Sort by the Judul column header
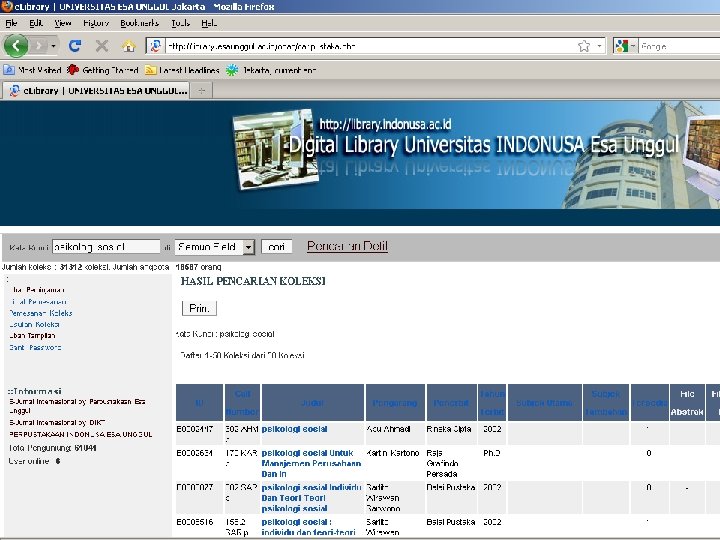The image size is (720, 540). (x=312, y=403)
